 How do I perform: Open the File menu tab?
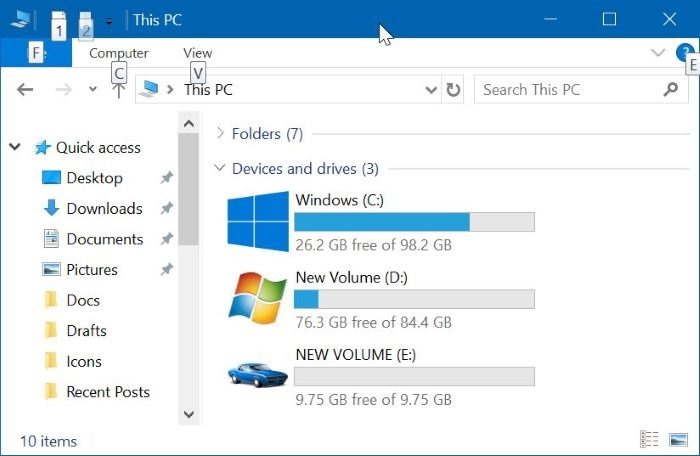[36, 53]
